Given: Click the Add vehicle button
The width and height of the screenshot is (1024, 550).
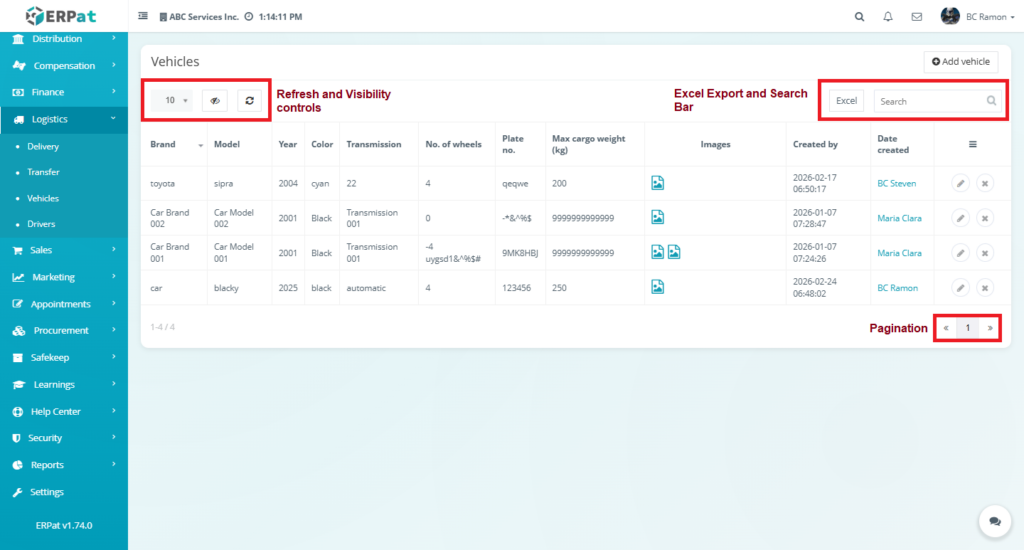Looking at the screenshot, I should (960, 62).
